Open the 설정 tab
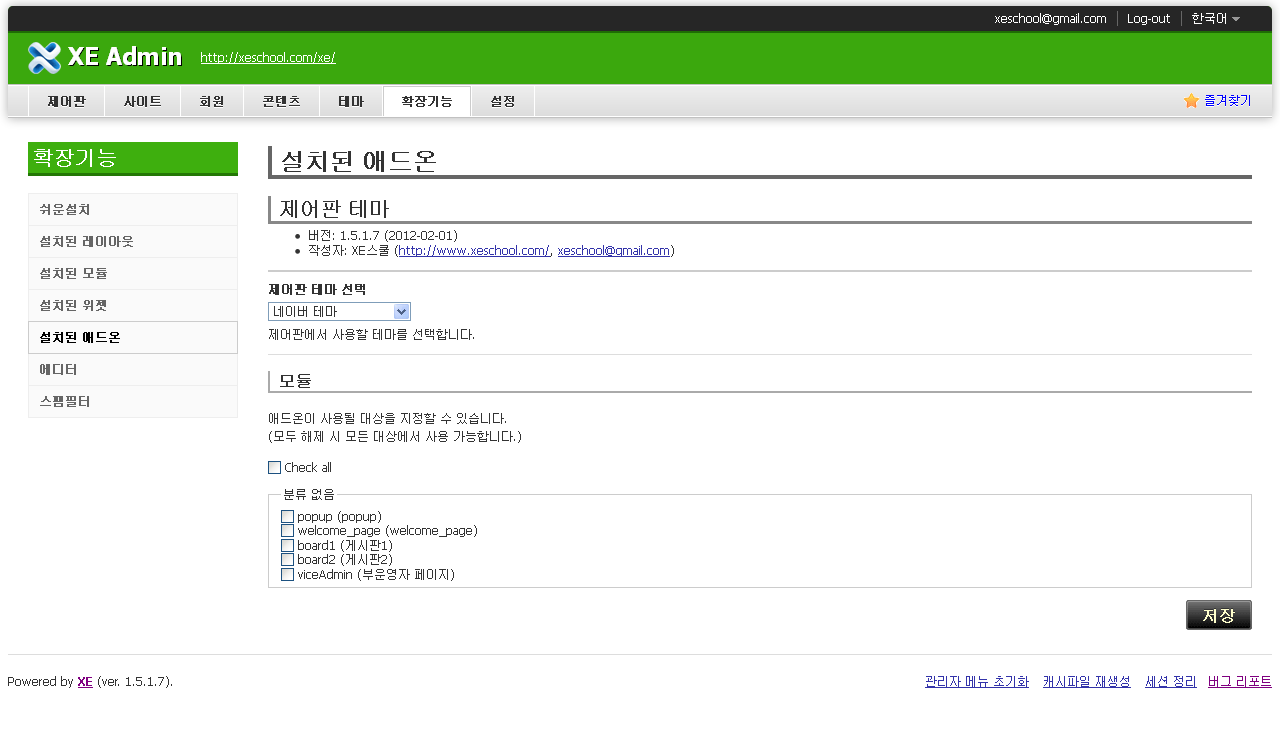1280x732 pixels. (502, 100)
